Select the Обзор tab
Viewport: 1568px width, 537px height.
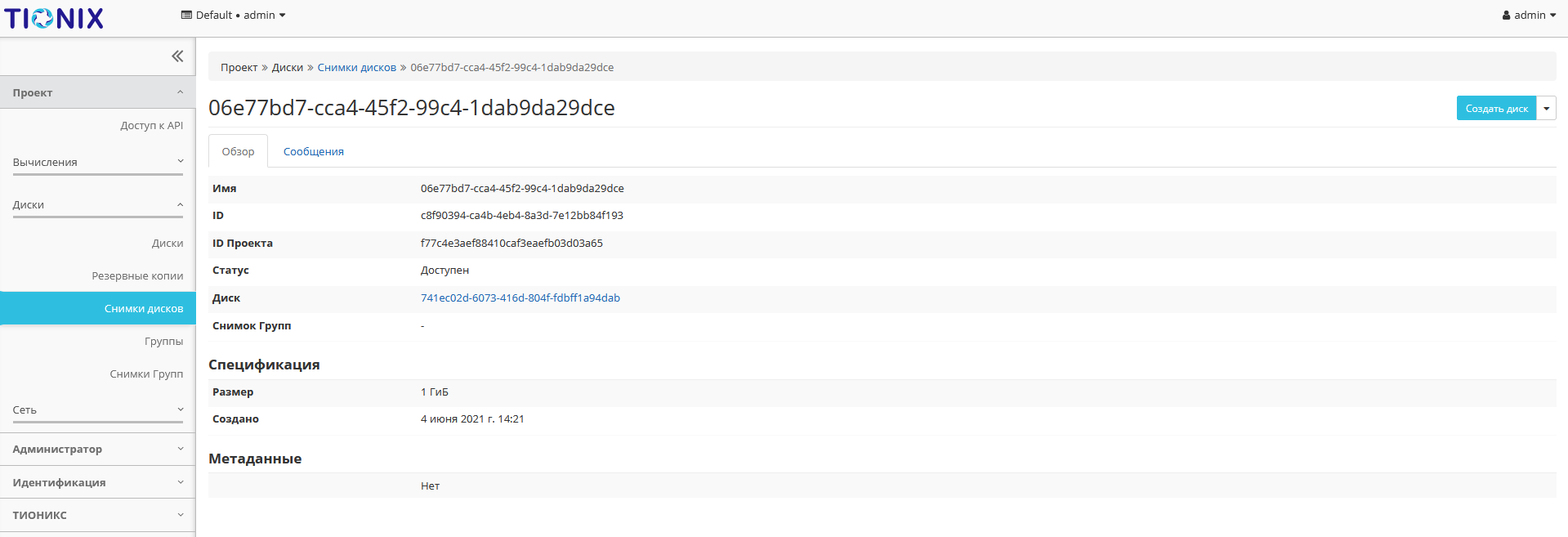tap(238, 152)
